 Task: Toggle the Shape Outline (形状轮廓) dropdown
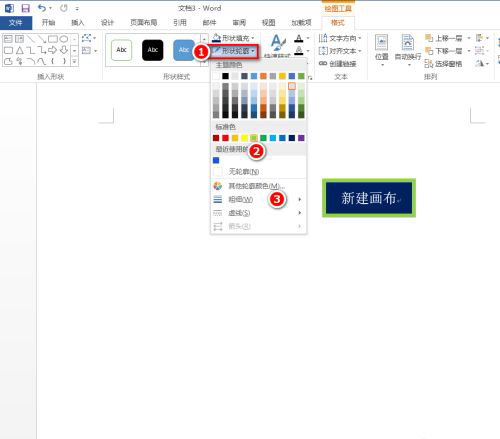(x=234, y=51)
